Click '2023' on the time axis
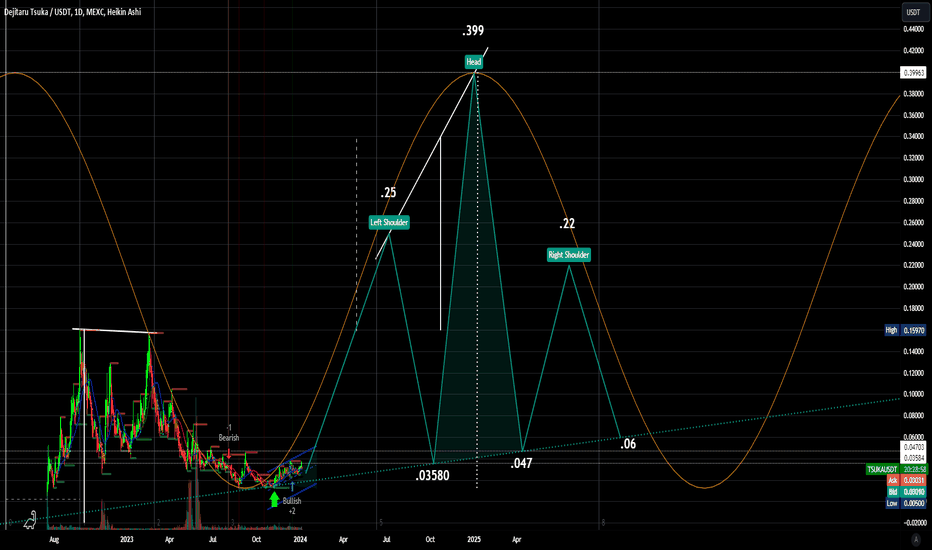This screenshot has height=550, width=932. point(127,540)
